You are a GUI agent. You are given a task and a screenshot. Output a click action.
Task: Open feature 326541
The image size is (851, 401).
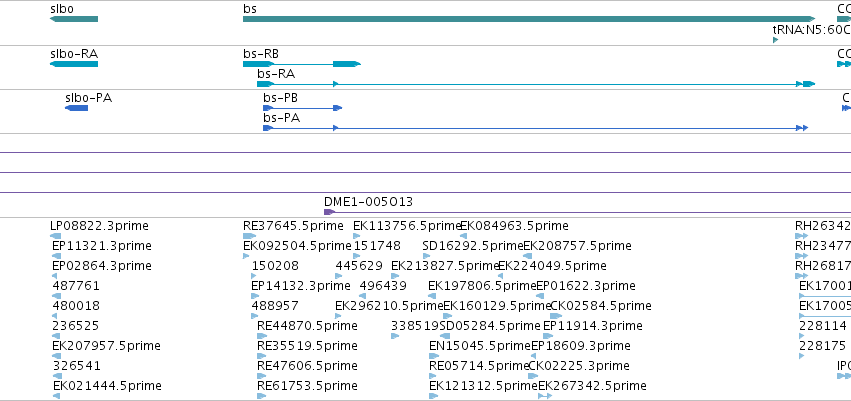77,366
